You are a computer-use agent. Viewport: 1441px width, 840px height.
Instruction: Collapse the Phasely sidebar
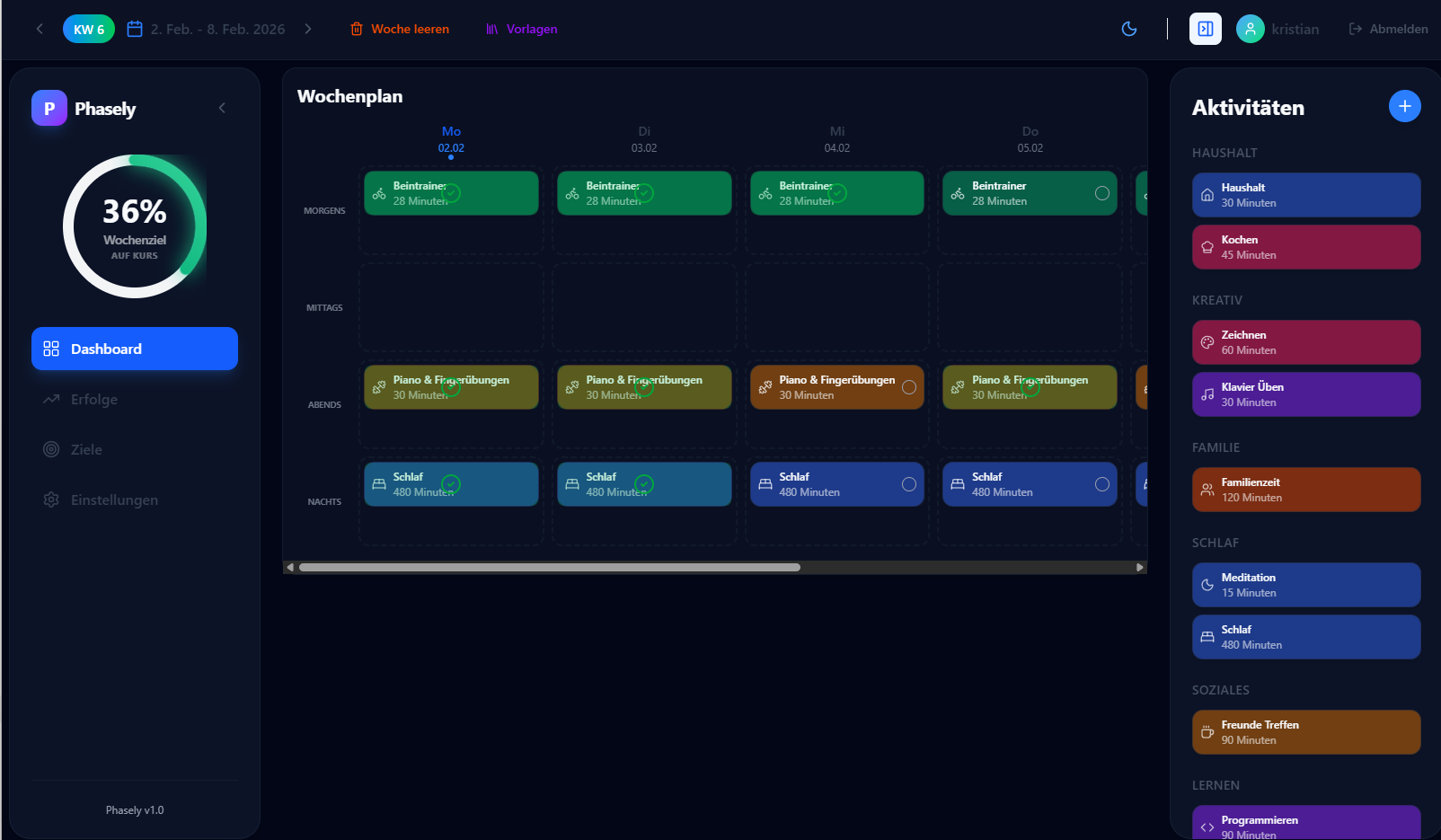tap(222, 108)
